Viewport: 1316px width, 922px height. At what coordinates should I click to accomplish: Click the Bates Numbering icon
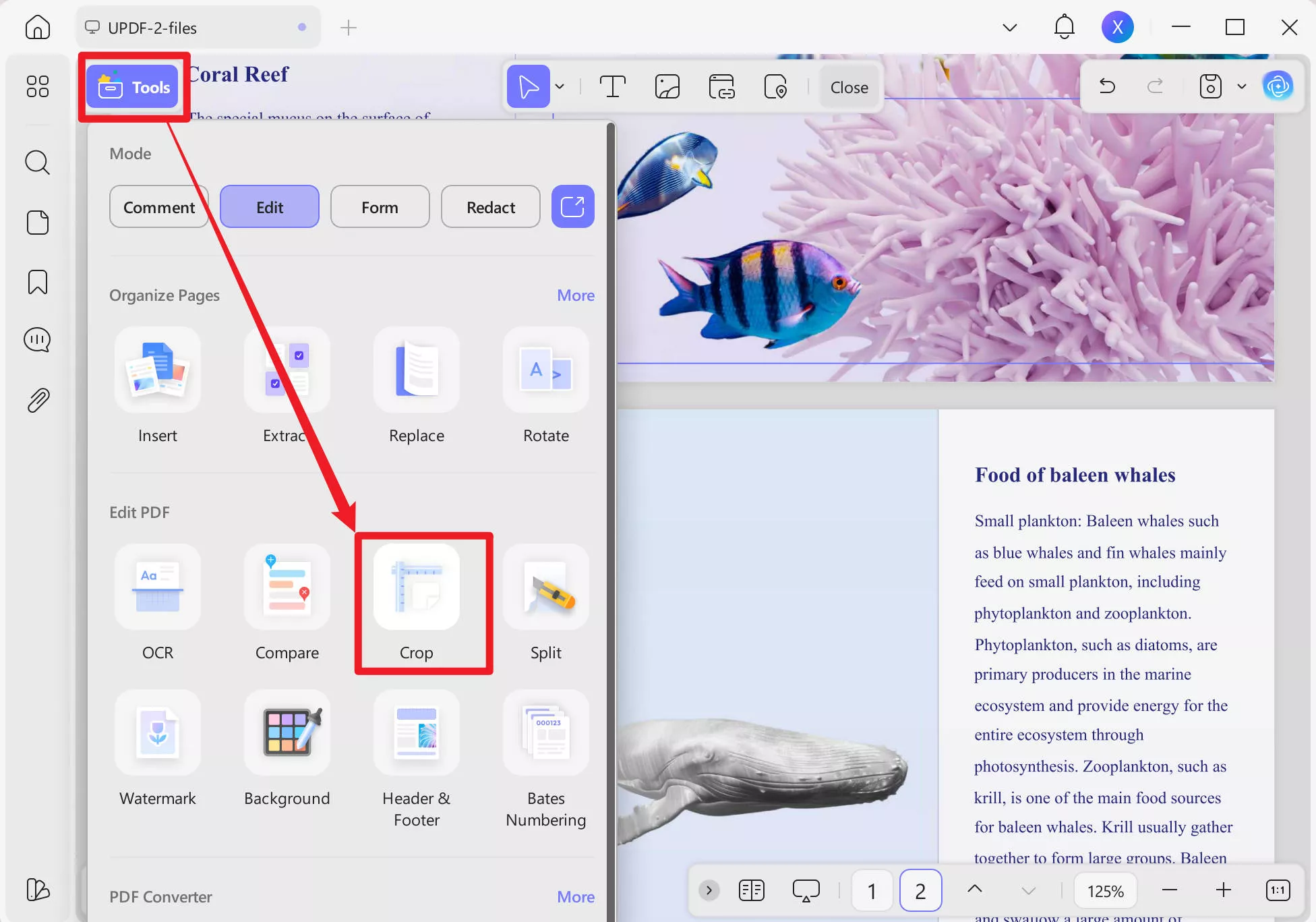point(545,733)
